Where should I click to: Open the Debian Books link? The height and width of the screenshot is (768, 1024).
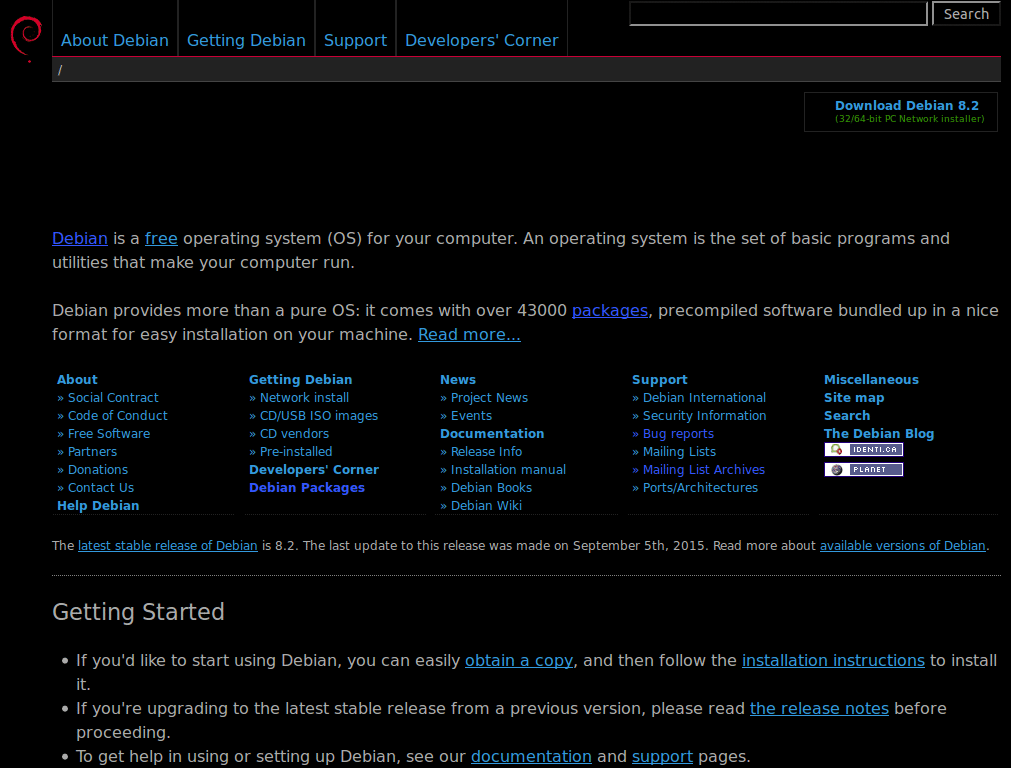[x=491, y=487]
